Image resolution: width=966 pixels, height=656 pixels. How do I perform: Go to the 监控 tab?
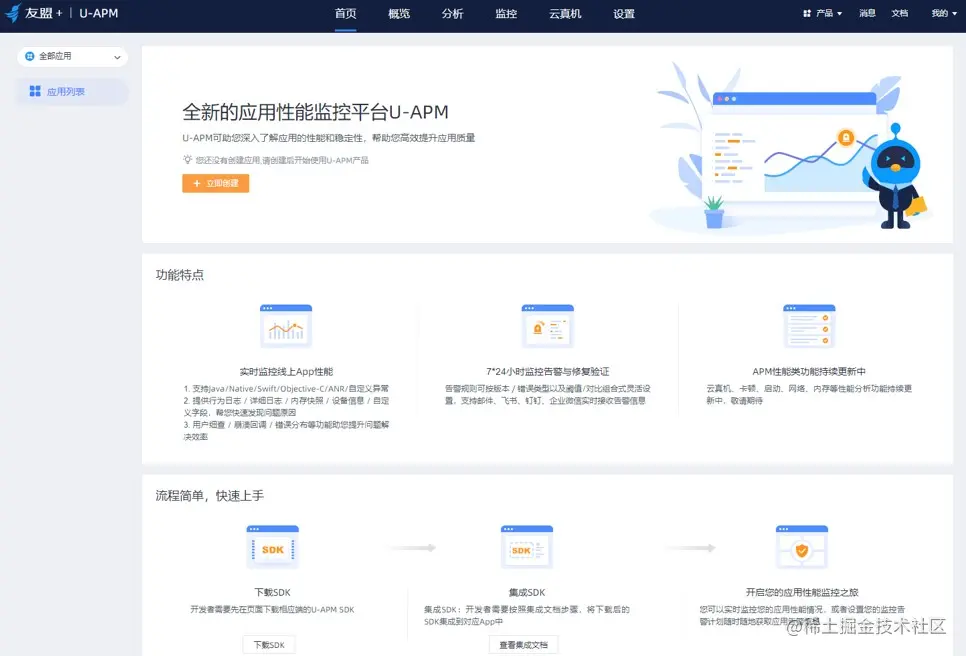click(506, 14)
